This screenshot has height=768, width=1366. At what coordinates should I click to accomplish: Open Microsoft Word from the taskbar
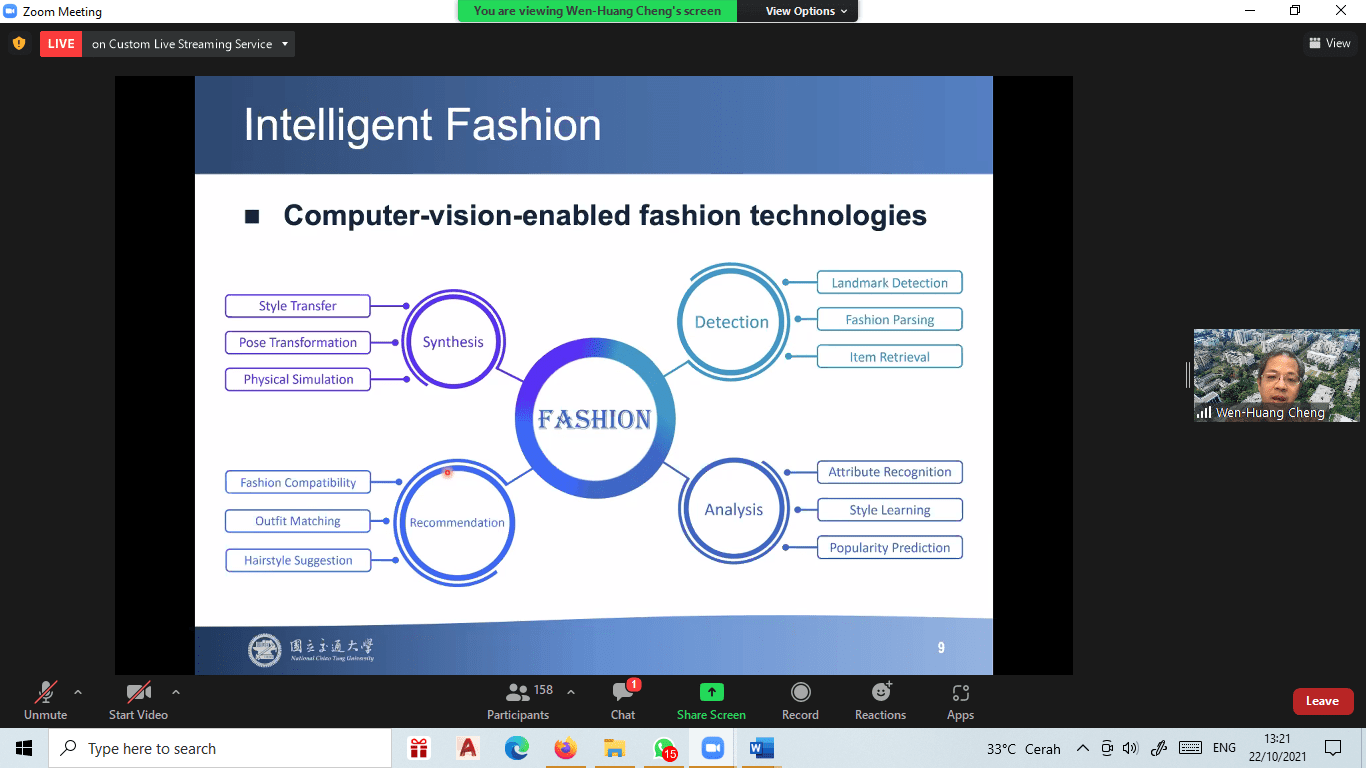click(761, 748)
